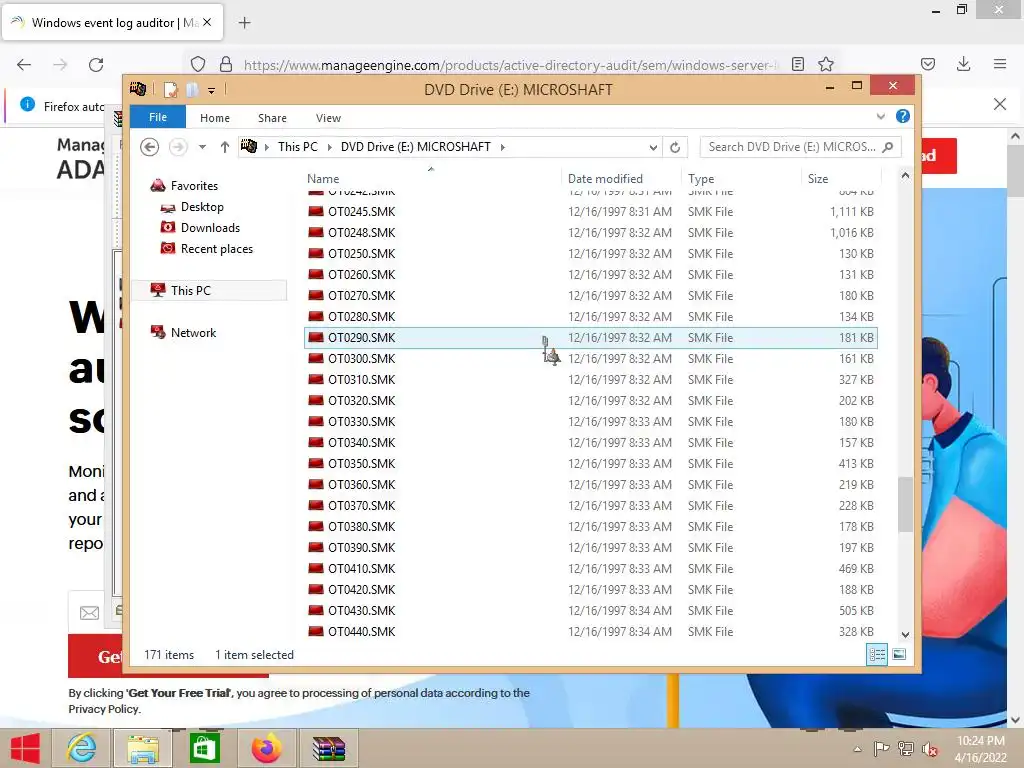Click the Properties quick access icon
Screen dimensions: 1024x768
[170, 89]
